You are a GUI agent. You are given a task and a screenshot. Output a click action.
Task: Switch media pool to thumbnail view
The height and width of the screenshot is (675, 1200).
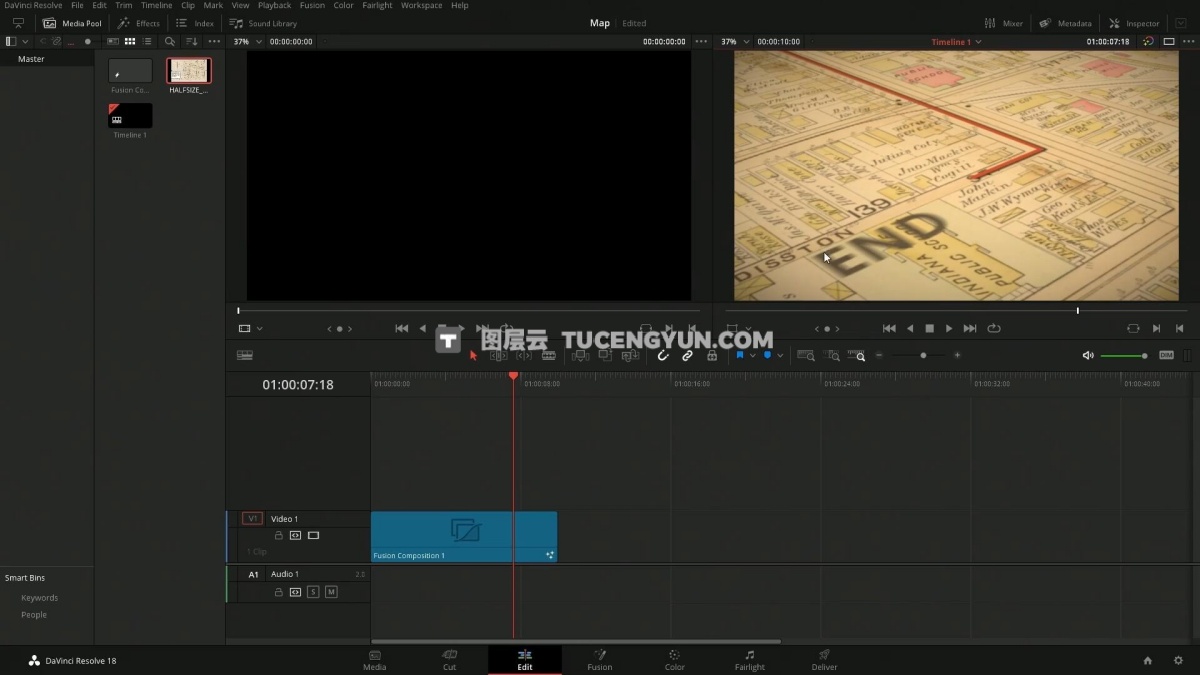point(130,41)
